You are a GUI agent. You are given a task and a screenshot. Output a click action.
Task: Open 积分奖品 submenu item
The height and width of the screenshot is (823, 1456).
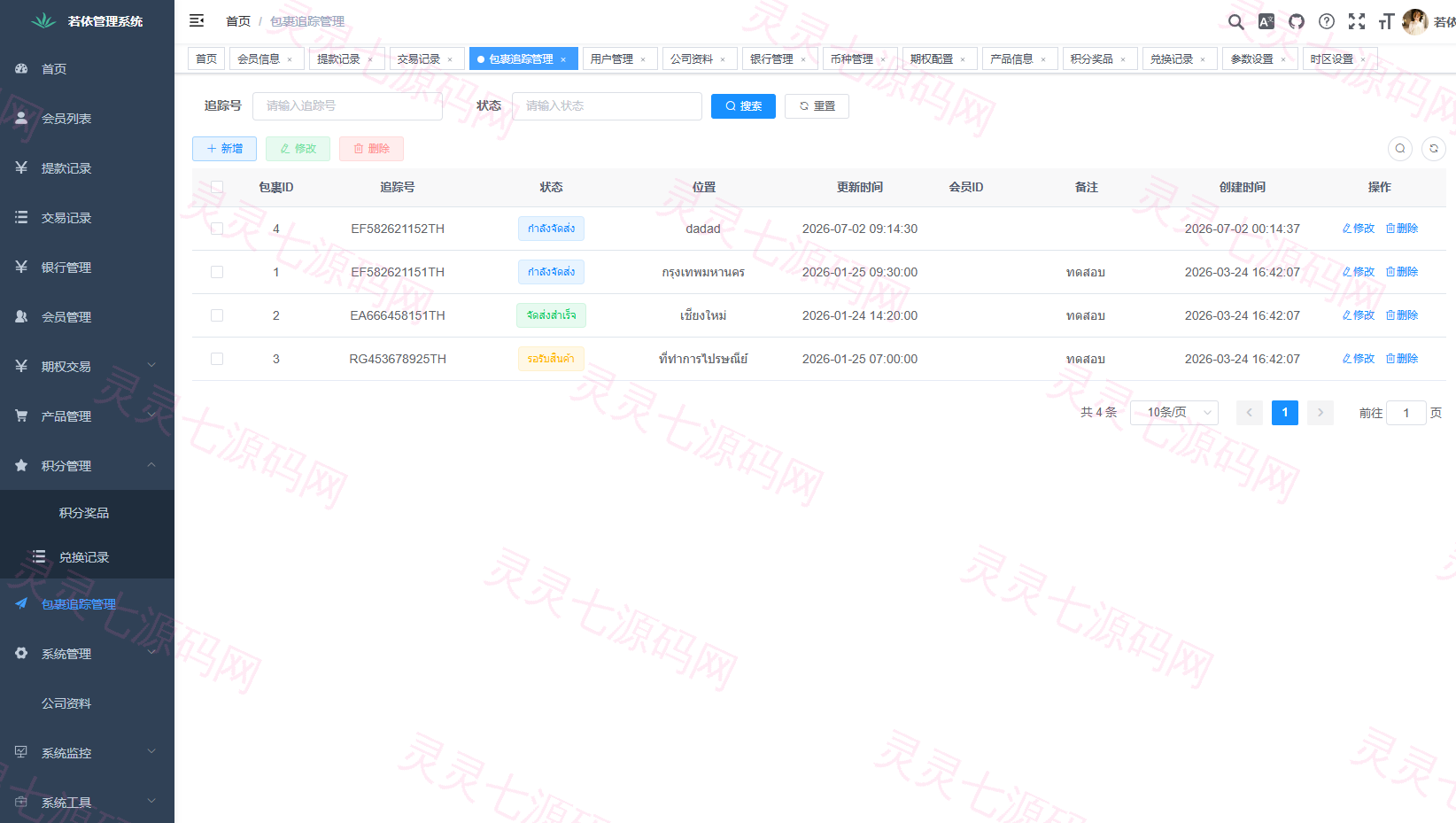(87, 513)
